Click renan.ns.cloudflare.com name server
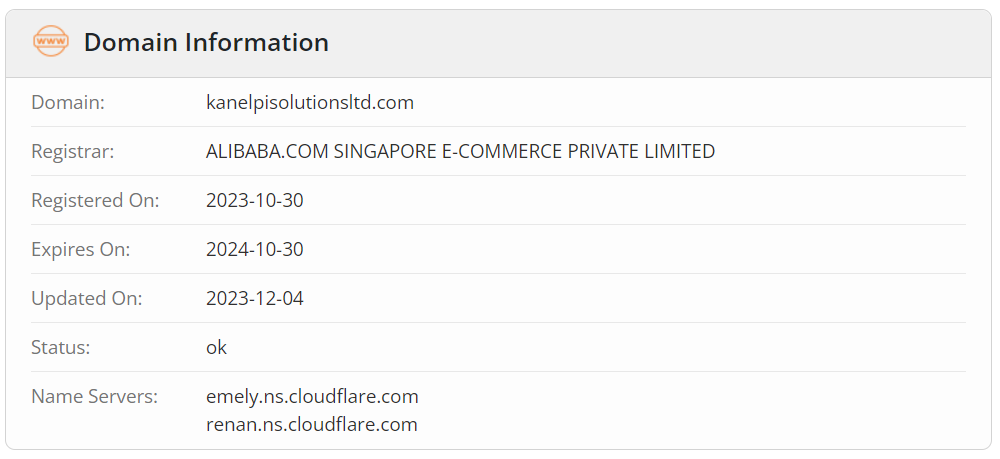The image size is (1000, 459). pos(312,424)
